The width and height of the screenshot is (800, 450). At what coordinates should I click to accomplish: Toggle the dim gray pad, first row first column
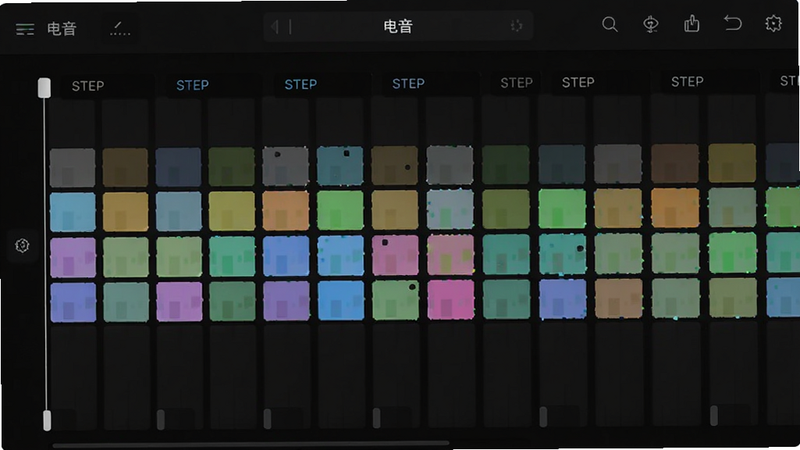(x=72, y=168)
